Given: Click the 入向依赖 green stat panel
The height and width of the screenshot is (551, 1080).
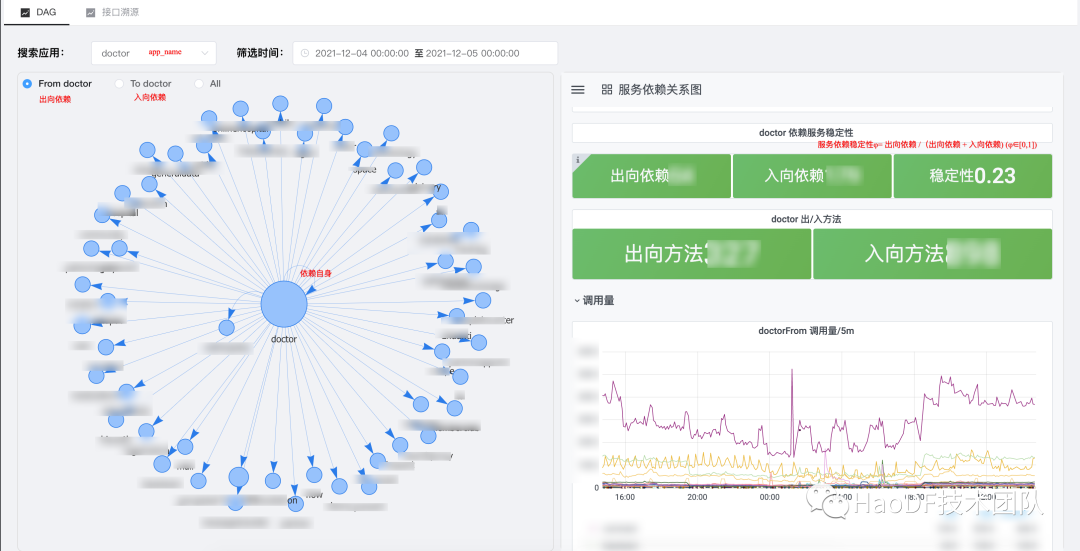Looking at the screenshot, I should pos(812,176).
